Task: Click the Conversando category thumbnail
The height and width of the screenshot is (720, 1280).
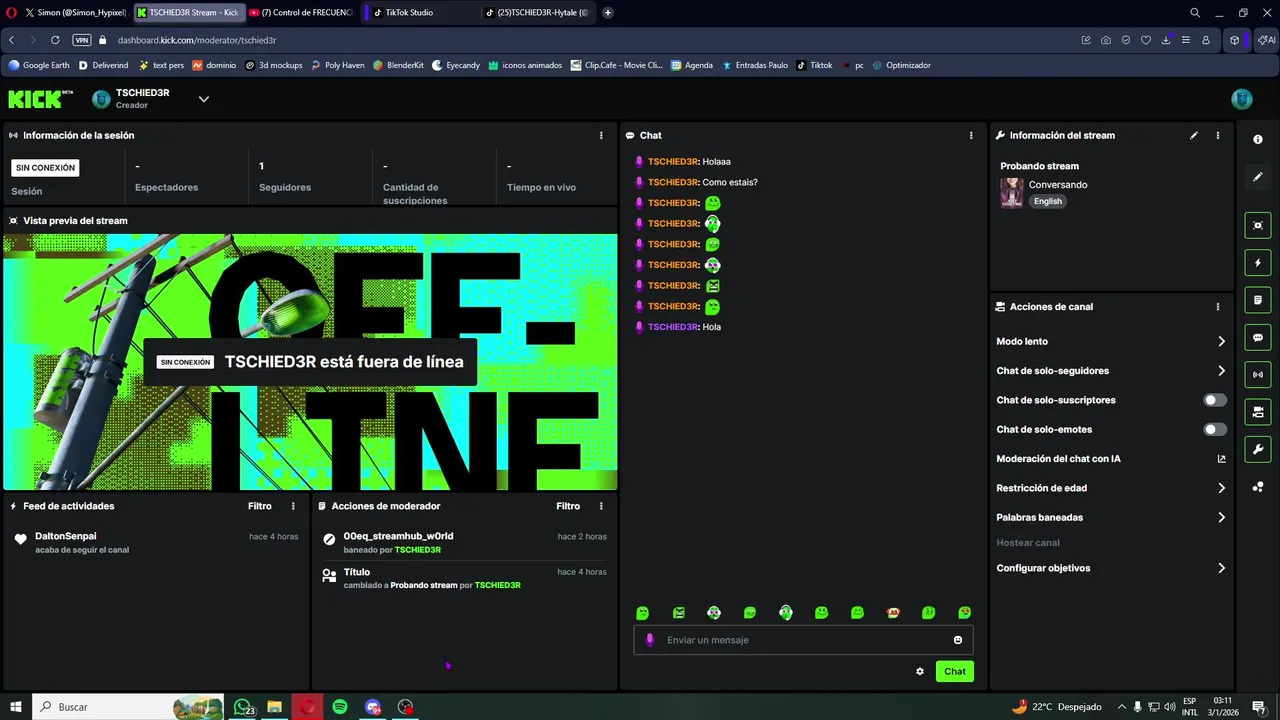Action: click(1012, 193)
